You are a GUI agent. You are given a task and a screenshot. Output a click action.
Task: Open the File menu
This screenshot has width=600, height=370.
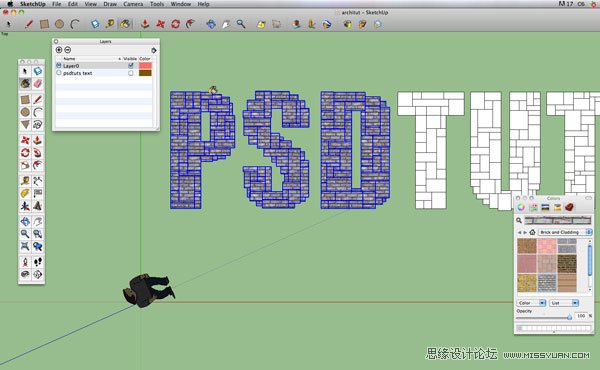(57, 4)
